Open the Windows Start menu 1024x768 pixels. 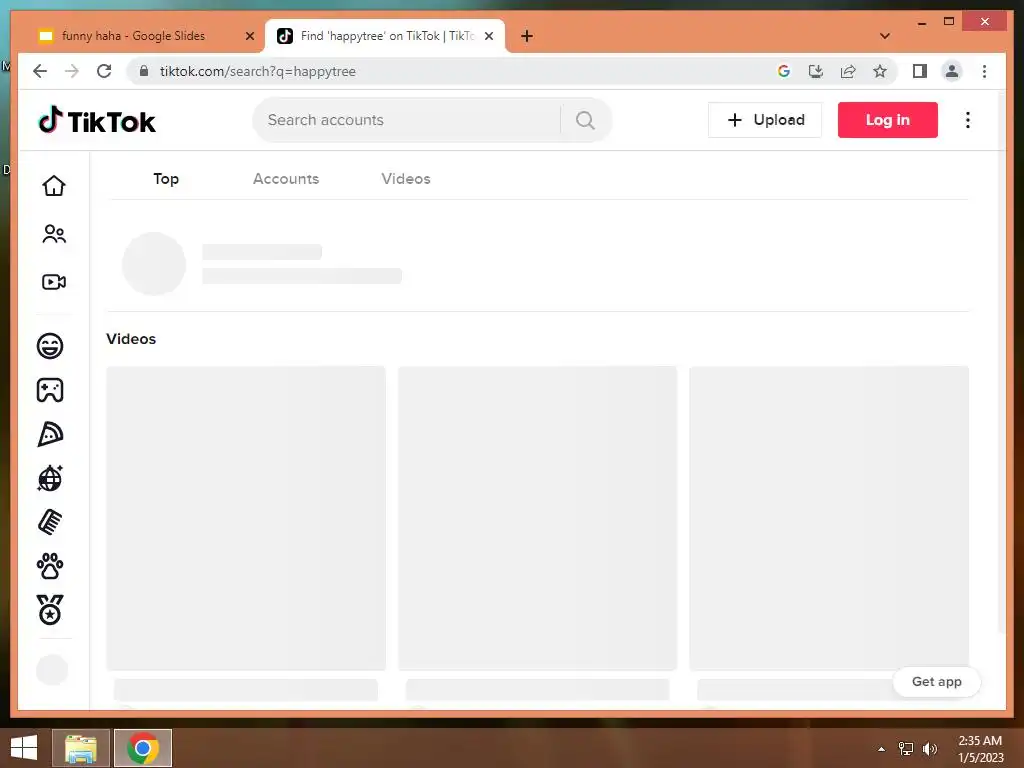(24, 748)
